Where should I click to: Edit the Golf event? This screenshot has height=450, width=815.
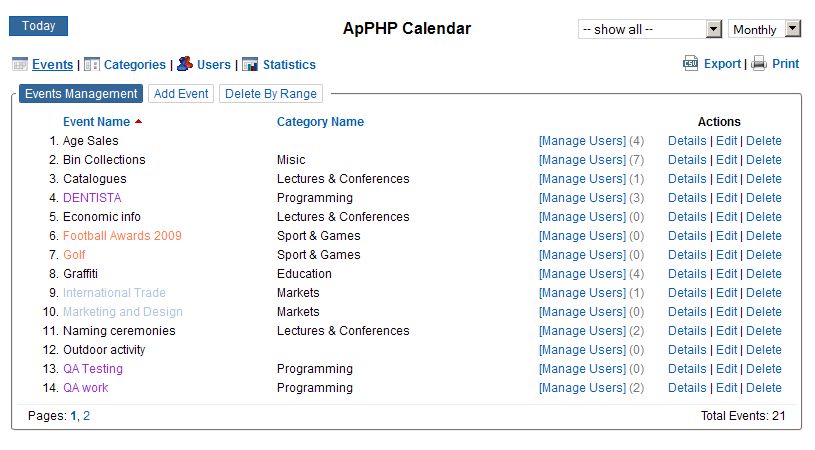click(727, 255)
